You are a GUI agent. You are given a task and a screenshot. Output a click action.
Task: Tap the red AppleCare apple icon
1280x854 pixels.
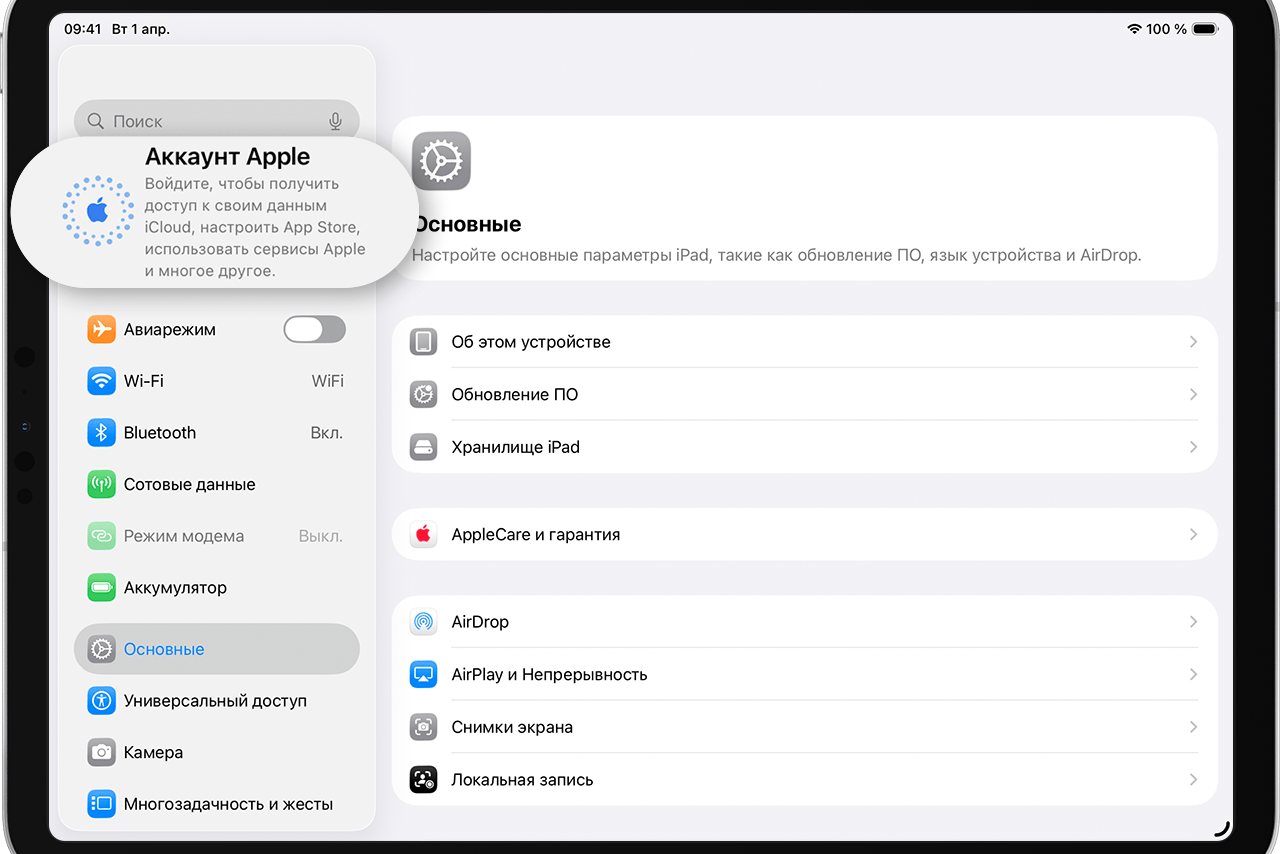click(x=424, y=535)
